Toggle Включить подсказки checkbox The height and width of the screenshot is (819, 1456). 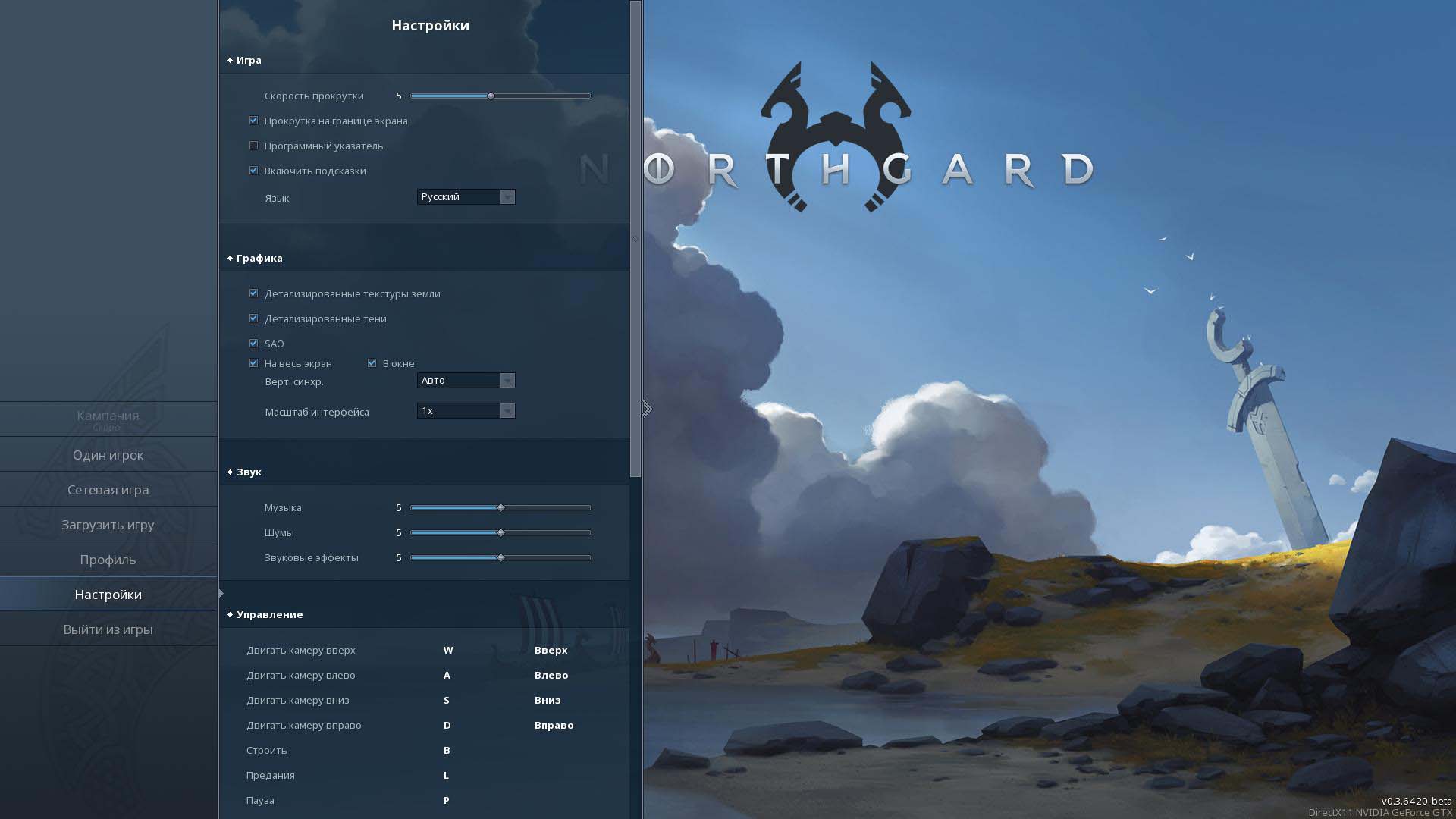point(253,171)
